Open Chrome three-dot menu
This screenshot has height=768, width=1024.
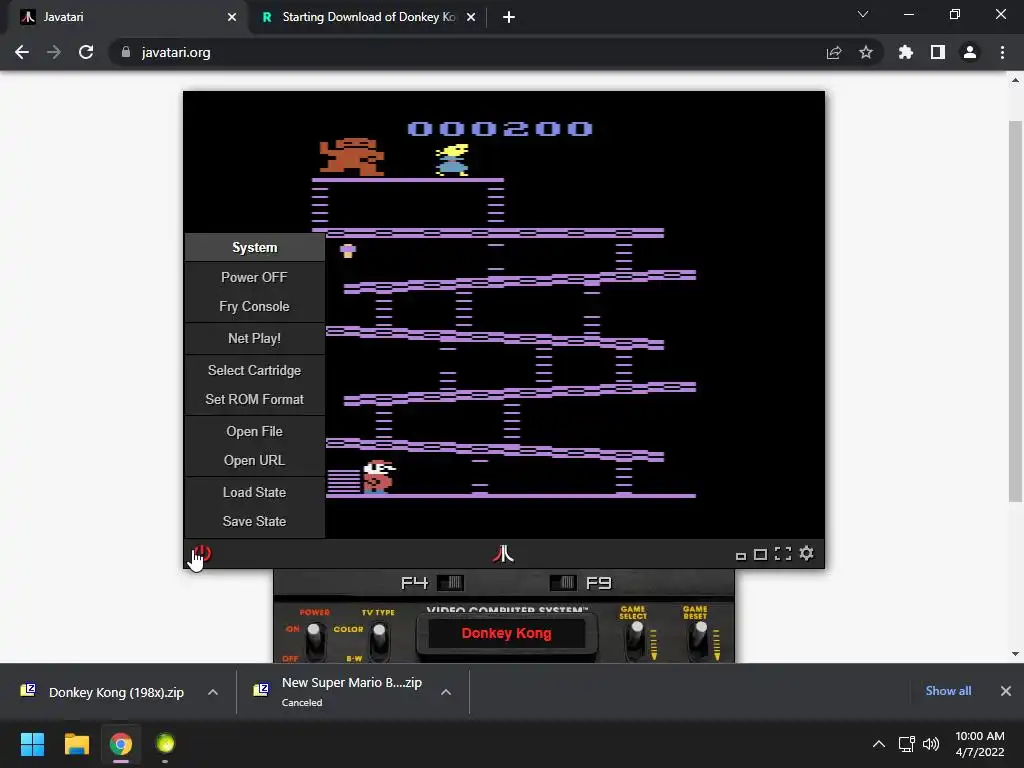click(1002, 52)
